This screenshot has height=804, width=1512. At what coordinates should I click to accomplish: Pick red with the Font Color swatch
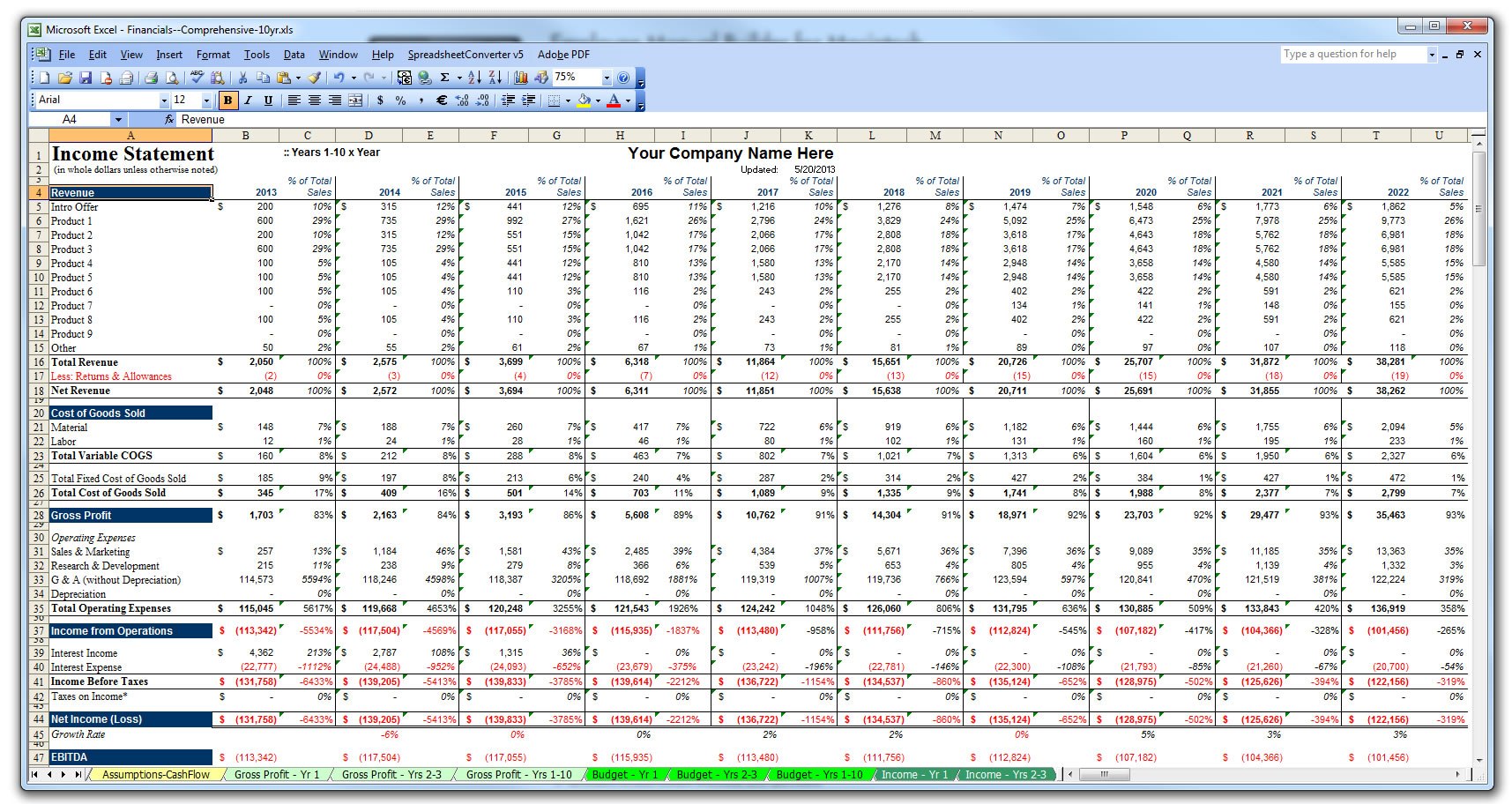pos(613,100)
